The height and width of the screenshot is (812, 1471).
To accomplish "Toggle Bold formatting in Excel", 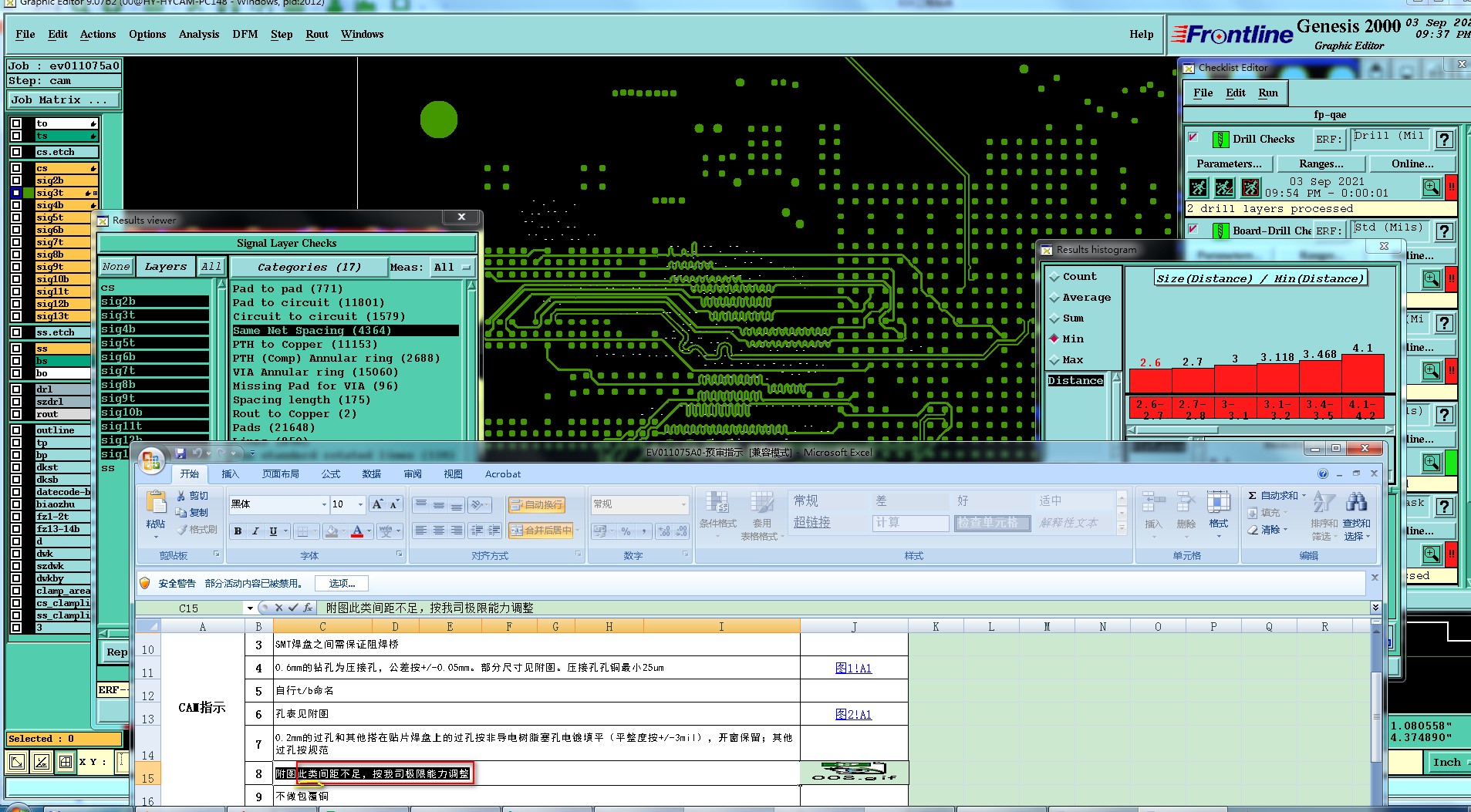I will point(238,531).
